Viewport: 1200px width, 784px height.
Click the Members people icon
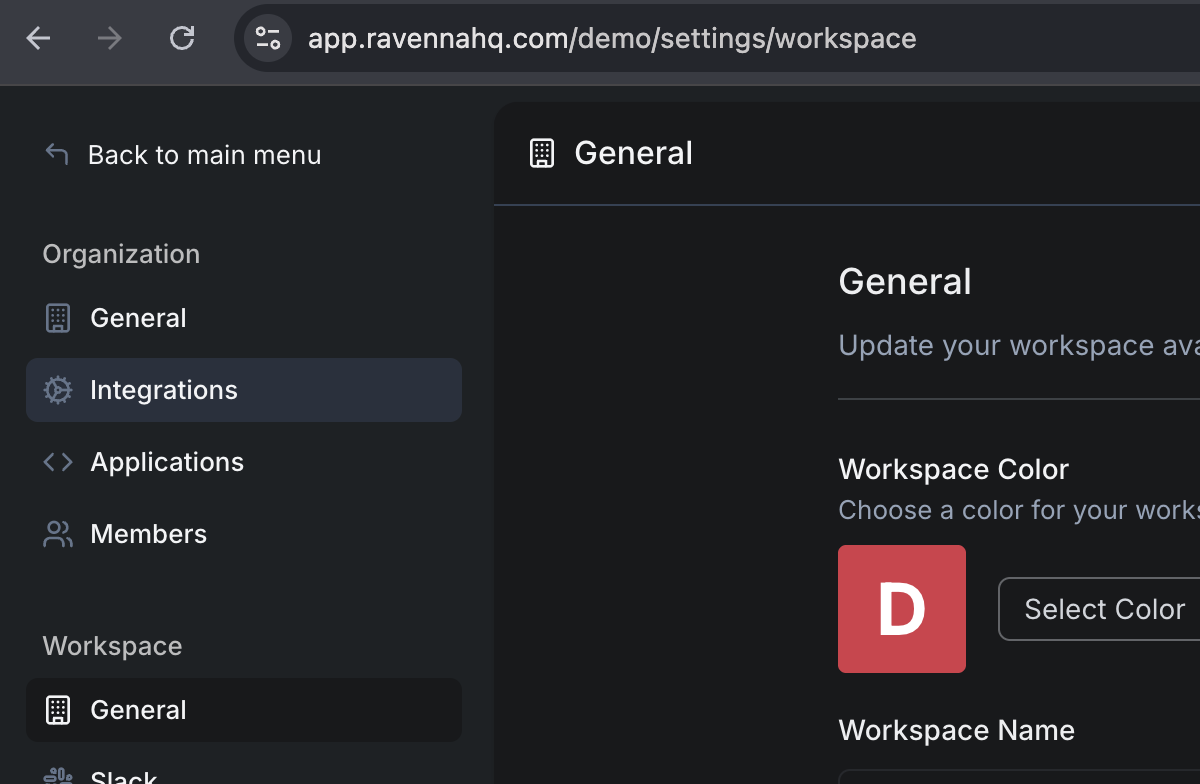click(x=58, y=534)
